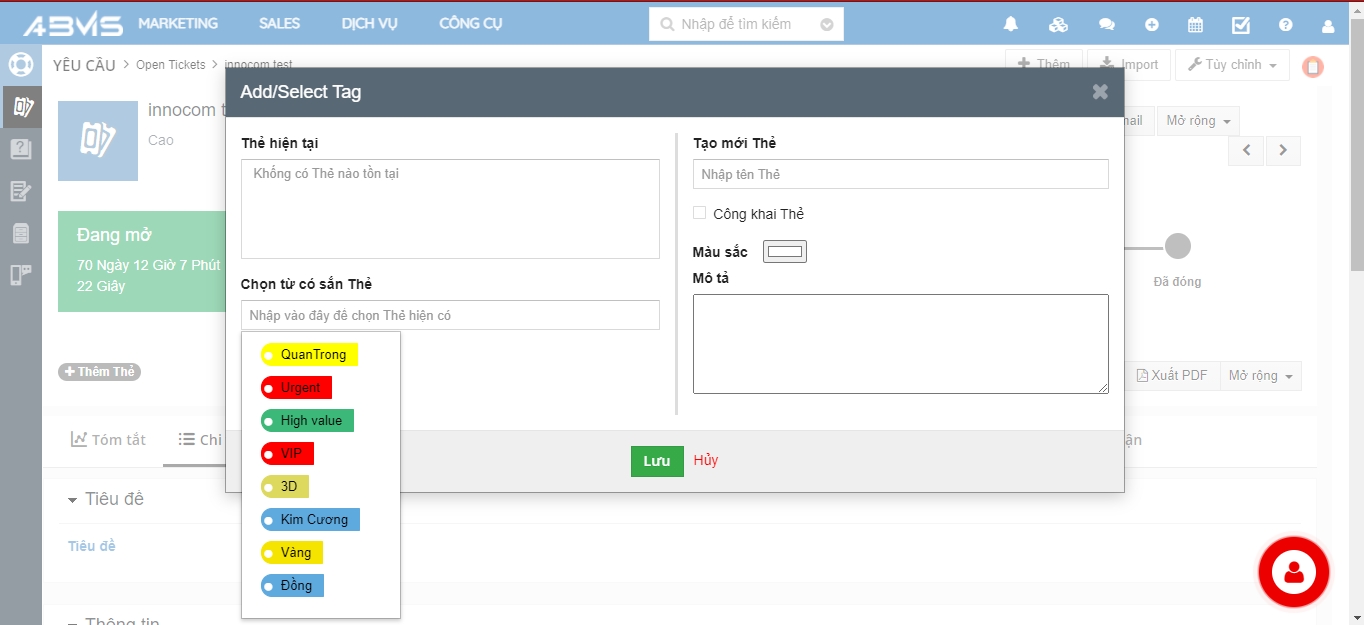The height and width of the screenshot is (625, 1364).
Task: Open the user profile icon
Action: (1328, 25)
